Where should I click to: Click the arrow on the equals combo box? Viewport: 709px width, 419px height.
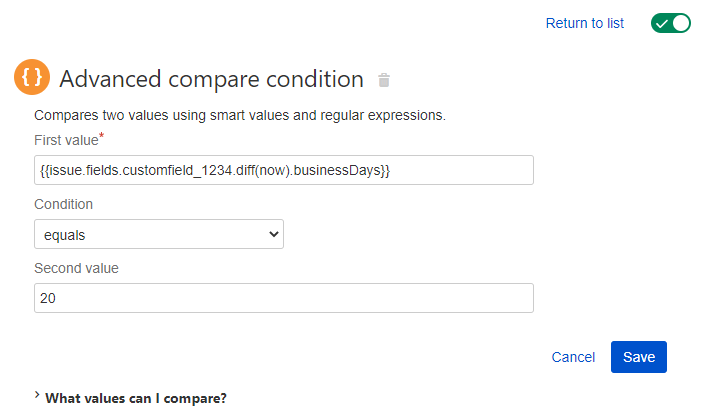click(273, 234)
